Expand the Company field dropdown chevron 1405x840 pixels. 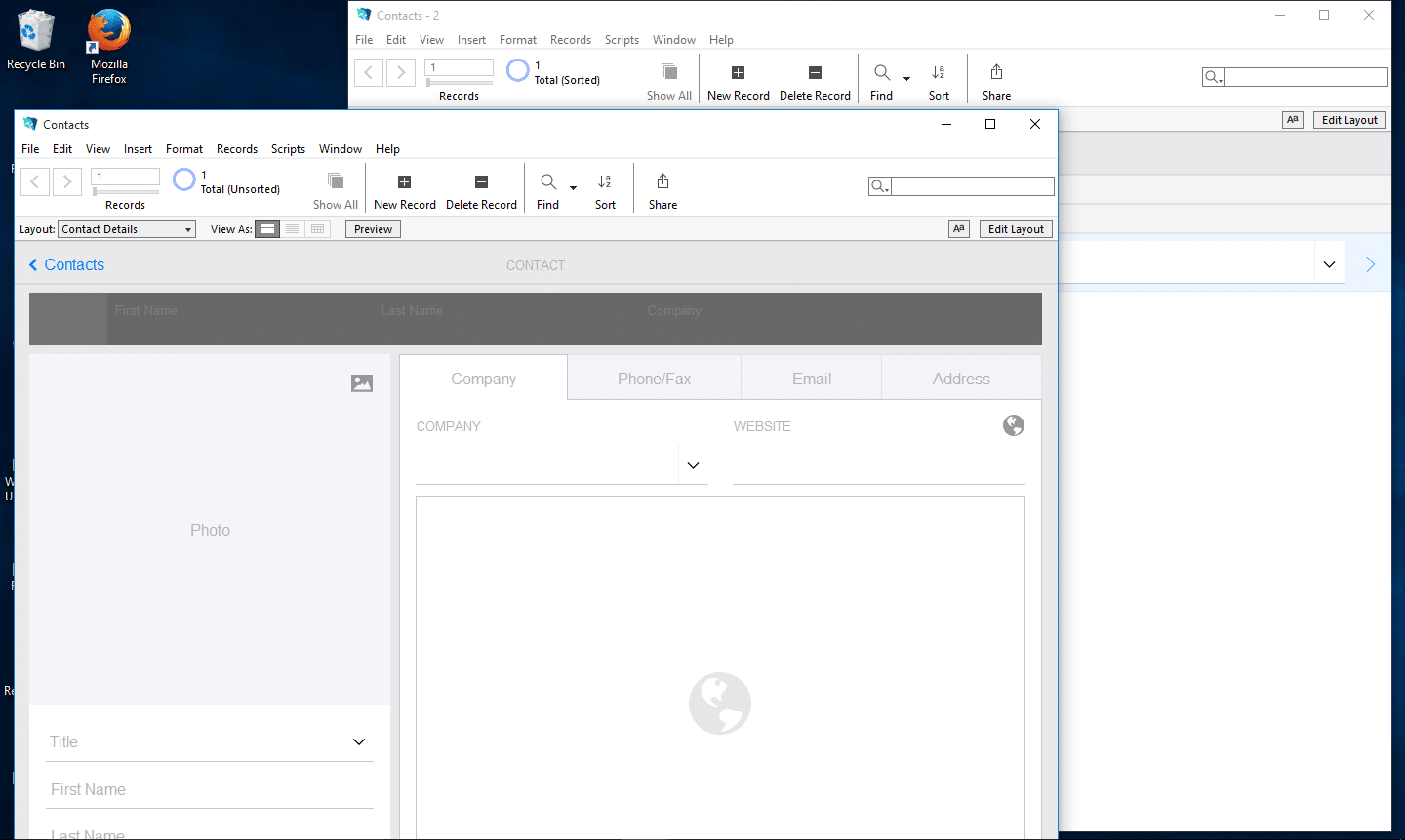tap(693, 465)
